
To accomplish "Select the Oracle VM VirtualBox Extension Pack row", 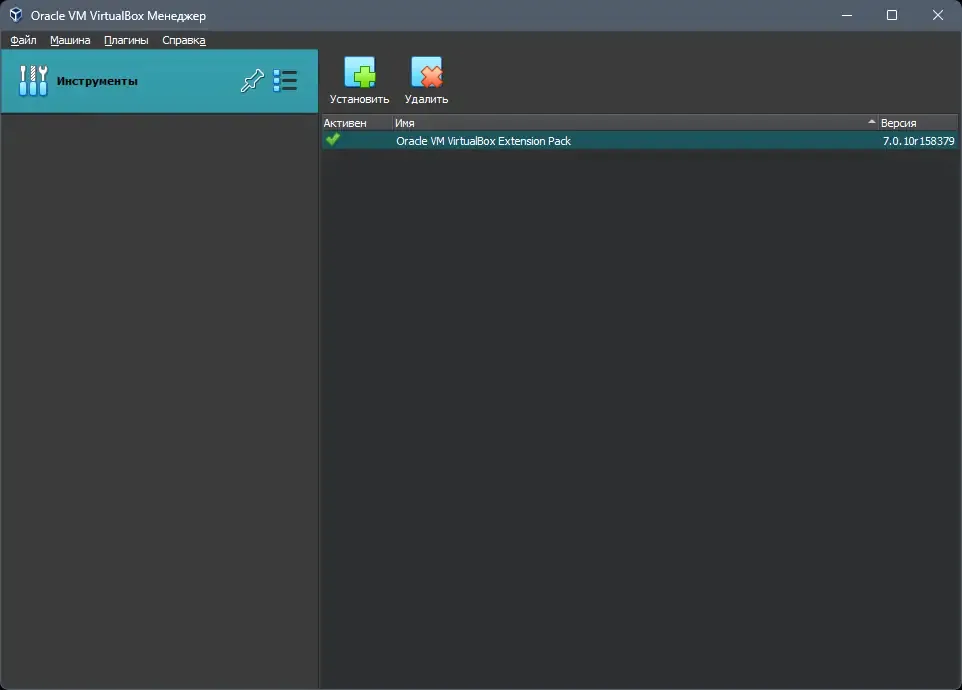I will point(640,140).
